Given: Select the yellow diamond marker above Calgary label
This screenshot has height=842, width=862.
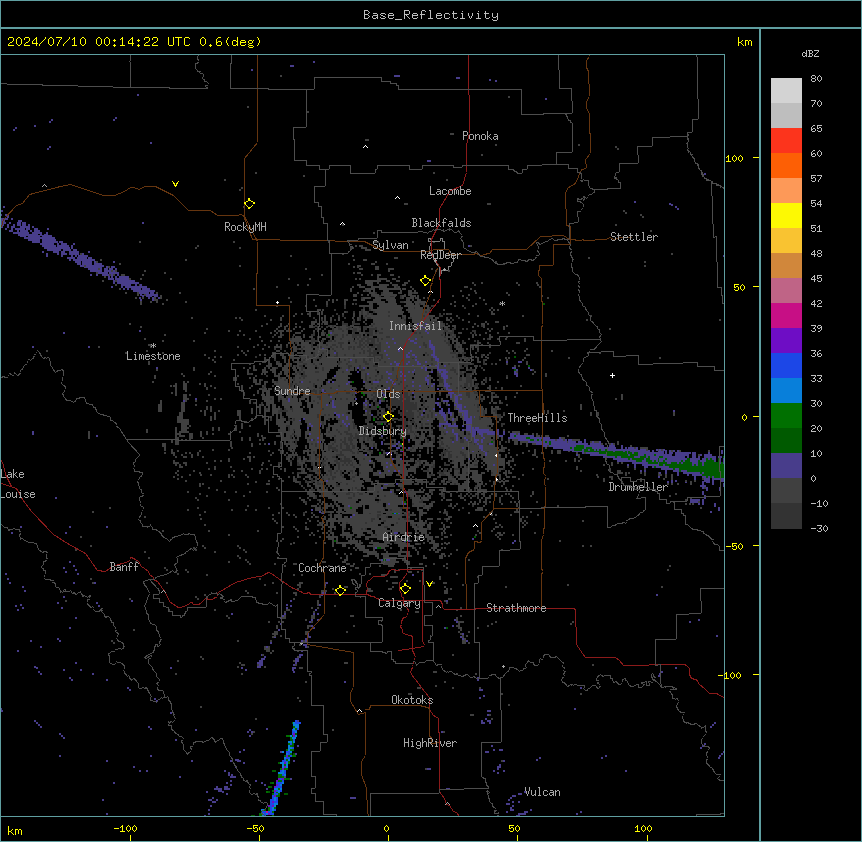Looking at the screenshot, I should [405, 589].
